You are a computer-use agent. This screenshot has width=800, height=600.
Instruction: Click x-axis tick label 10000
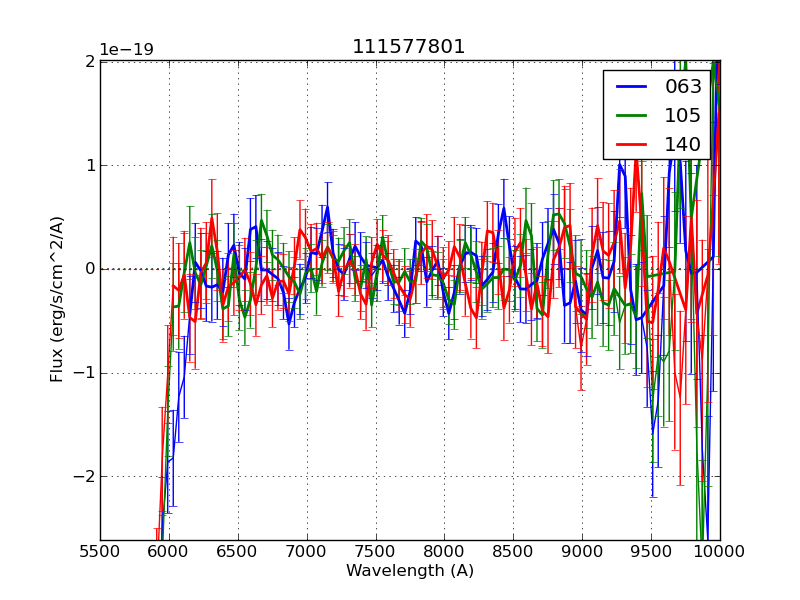tap(719, 550)
